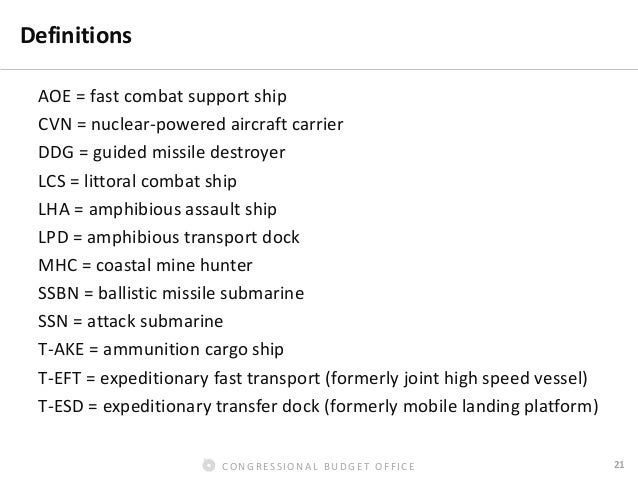The width and height of the screenshot is (638, 479).
Task: Click the Congressional Budget Office footer text
Action: click(317, 466)
